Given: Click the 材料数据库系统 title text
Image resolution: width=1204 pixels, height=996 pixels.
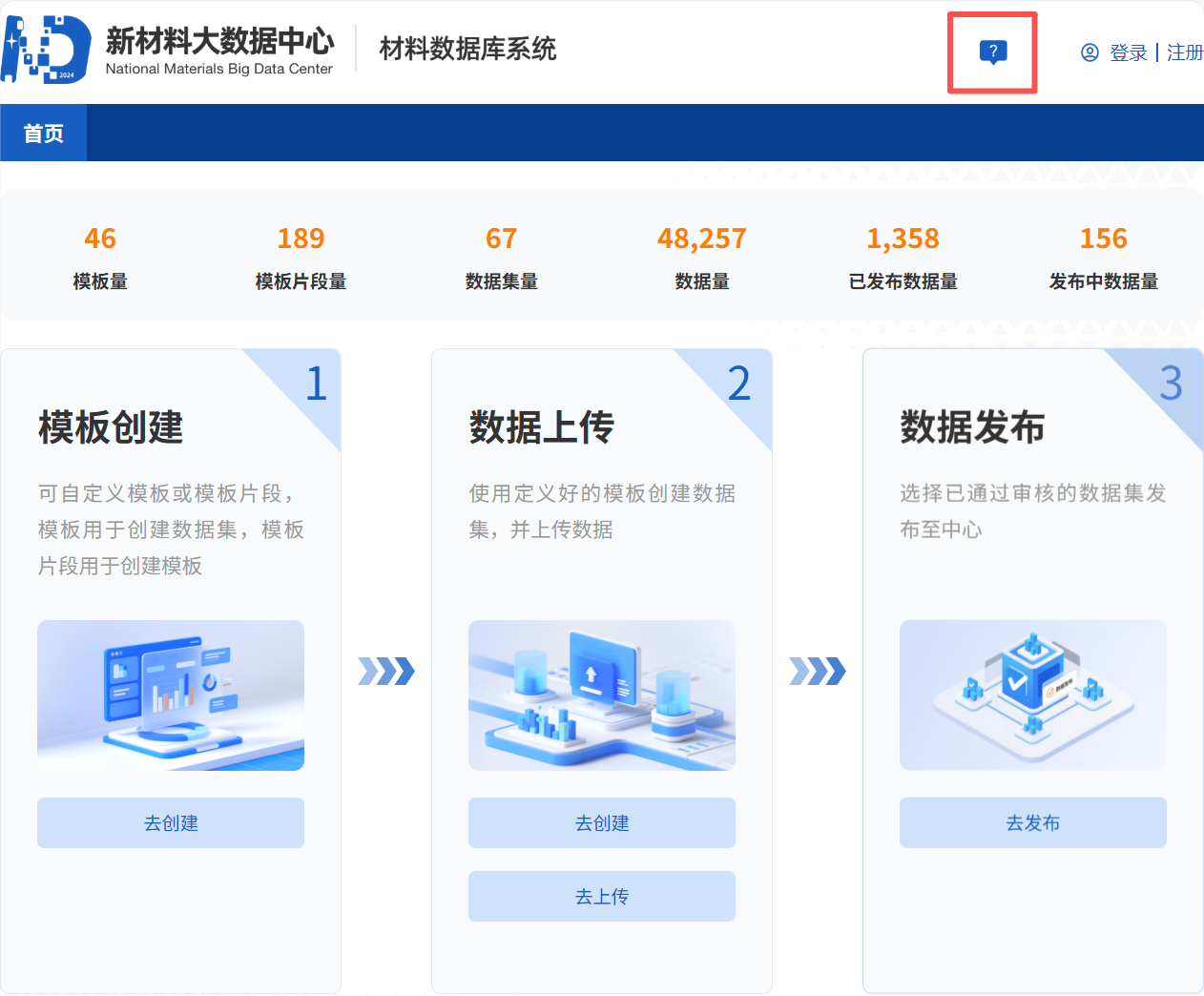Looking at the screenshot, I should (x=467, y=49).
